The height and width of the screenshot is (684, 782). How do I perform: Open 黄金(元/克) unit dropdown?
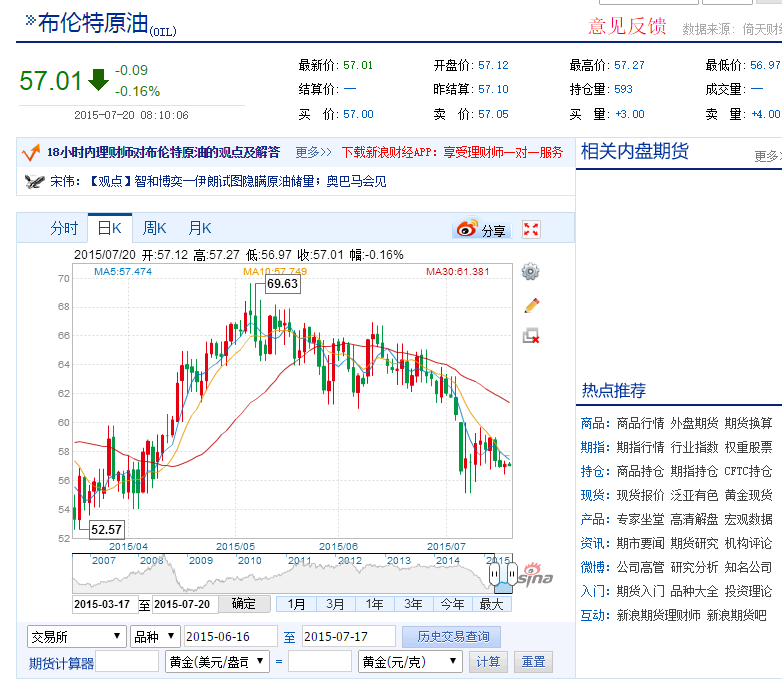(410, 662)
